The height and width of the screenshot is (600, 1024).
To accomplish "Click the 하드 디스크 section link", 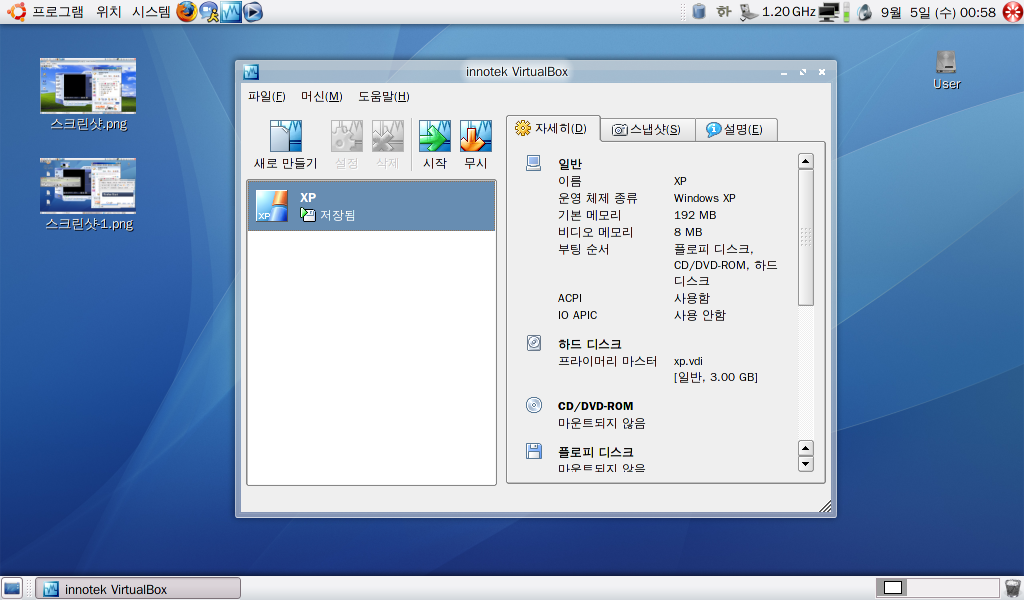I will (x=589, y=344).
